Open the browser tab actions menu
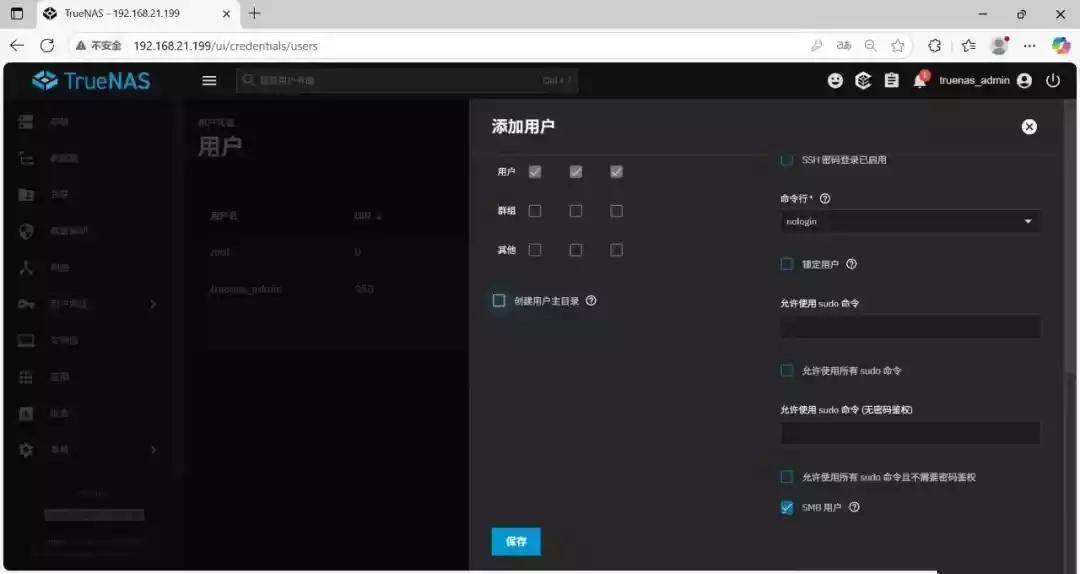 [x=17, y=13]
